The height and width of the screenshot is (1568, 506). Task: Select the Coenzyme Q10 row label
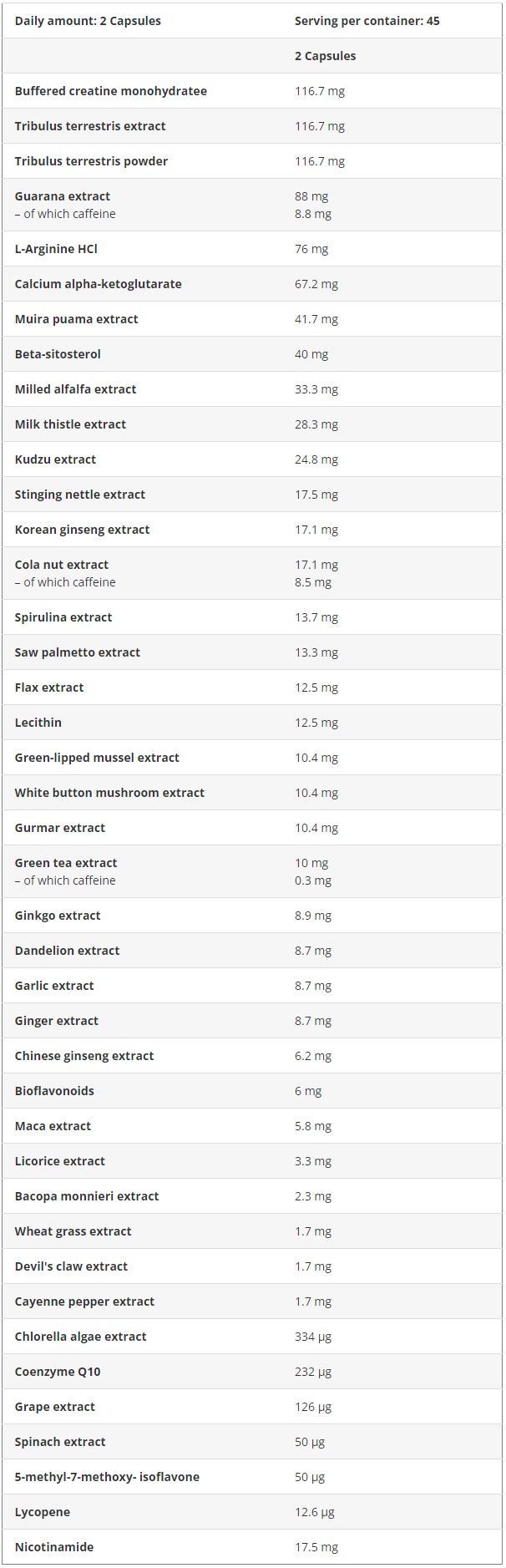point(58,1372)
